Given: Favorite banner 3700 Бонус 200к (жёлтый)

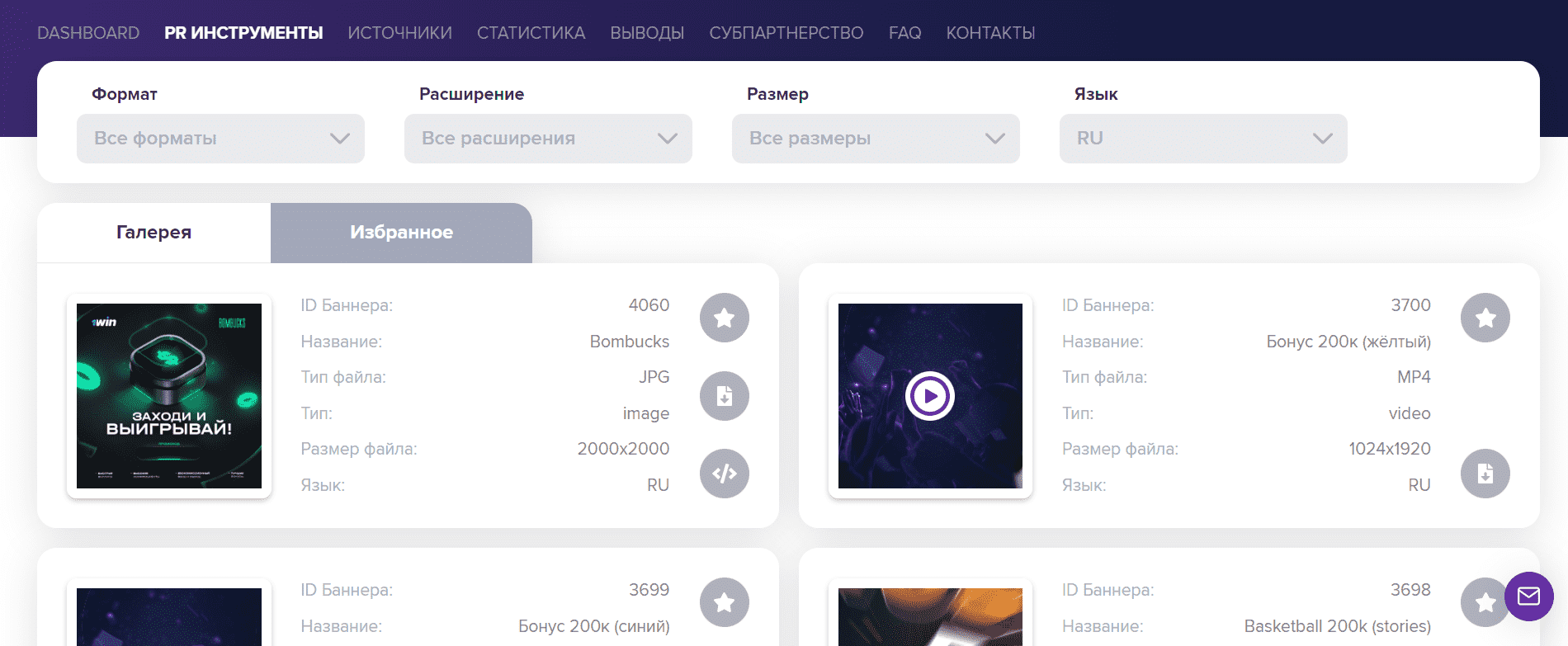Looking at the screenshot, I should [x=1485, y=318].
